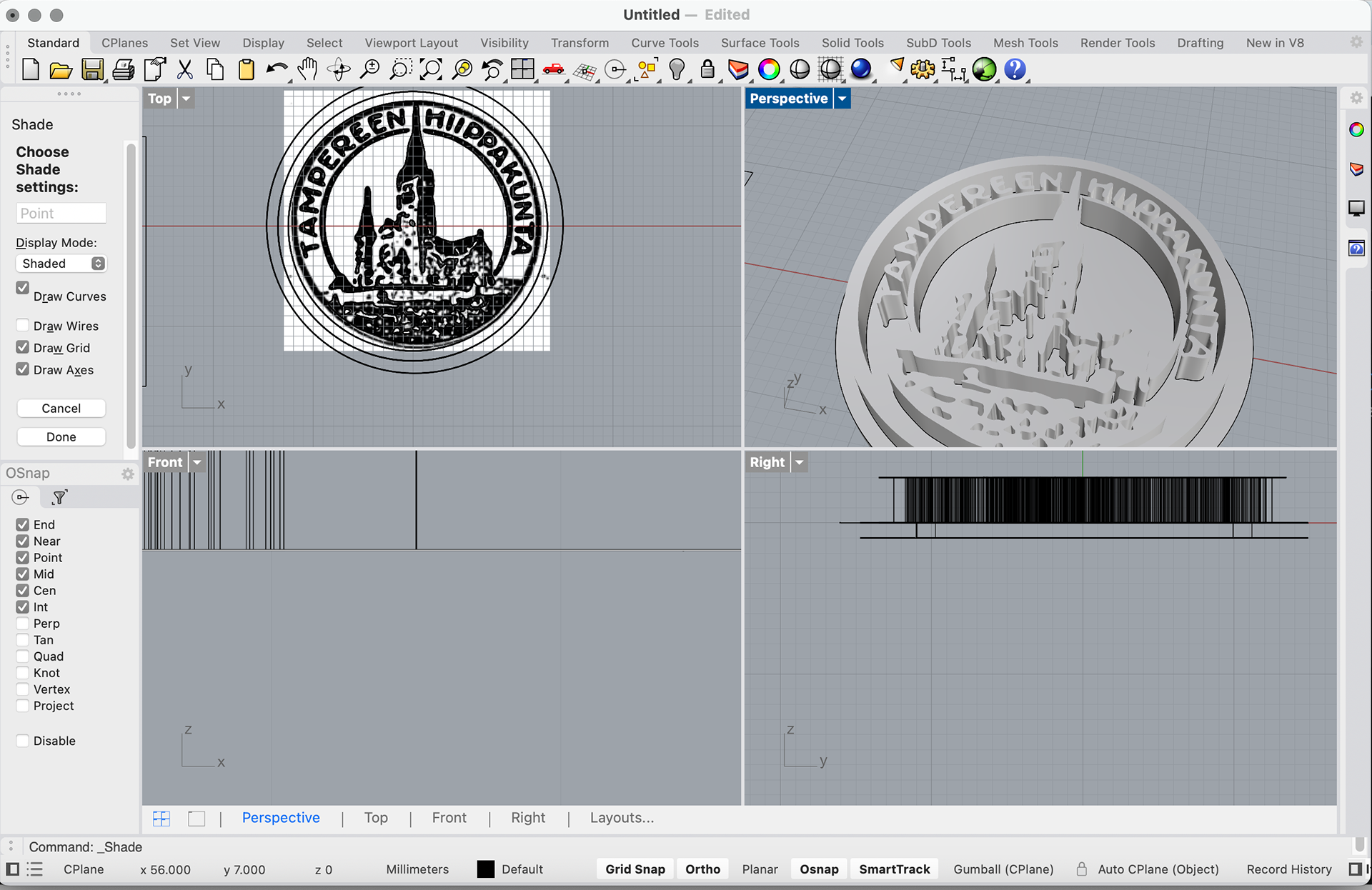Select the Front viewport tab at bottom
1372x890 pixels.
pos(449,818)
